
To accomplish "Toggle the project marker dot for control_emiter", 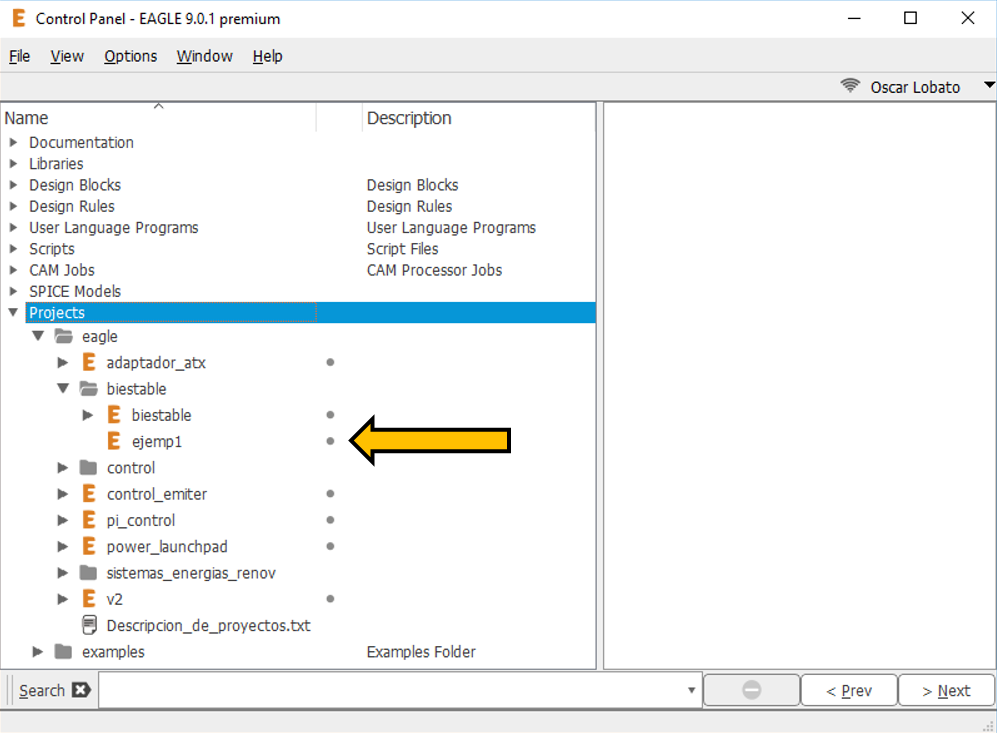I will (x=330, y=494).
